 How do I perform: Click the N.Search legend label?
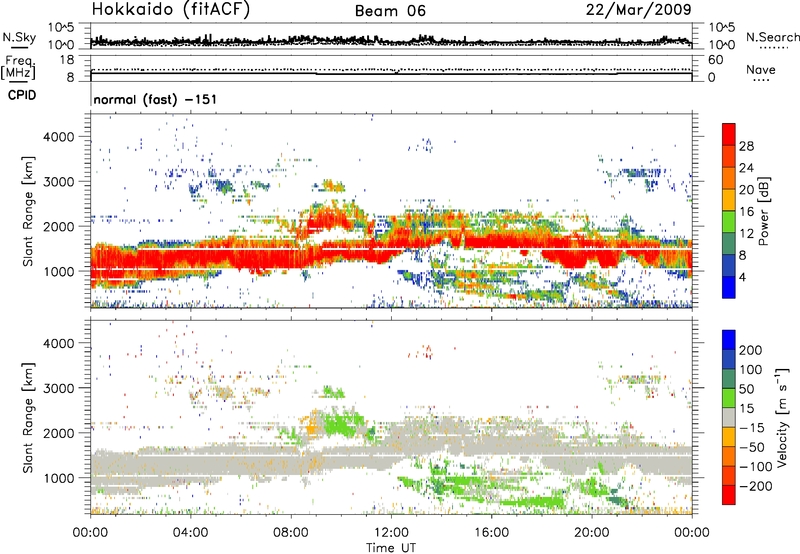tap(773, 37)
